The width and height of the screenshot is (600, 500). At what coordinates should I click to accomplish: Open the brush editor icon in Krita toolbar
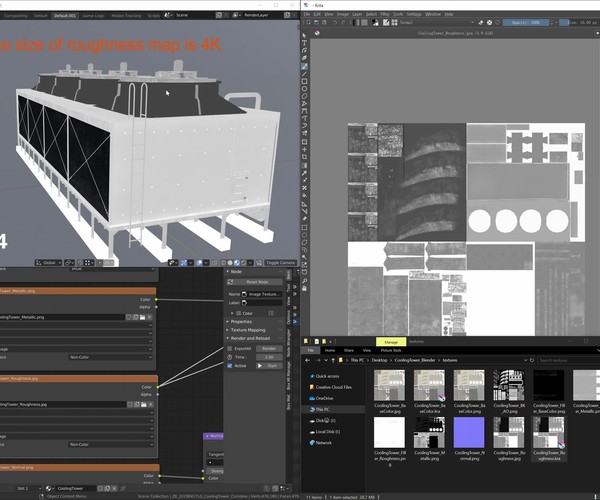[386, 23]
